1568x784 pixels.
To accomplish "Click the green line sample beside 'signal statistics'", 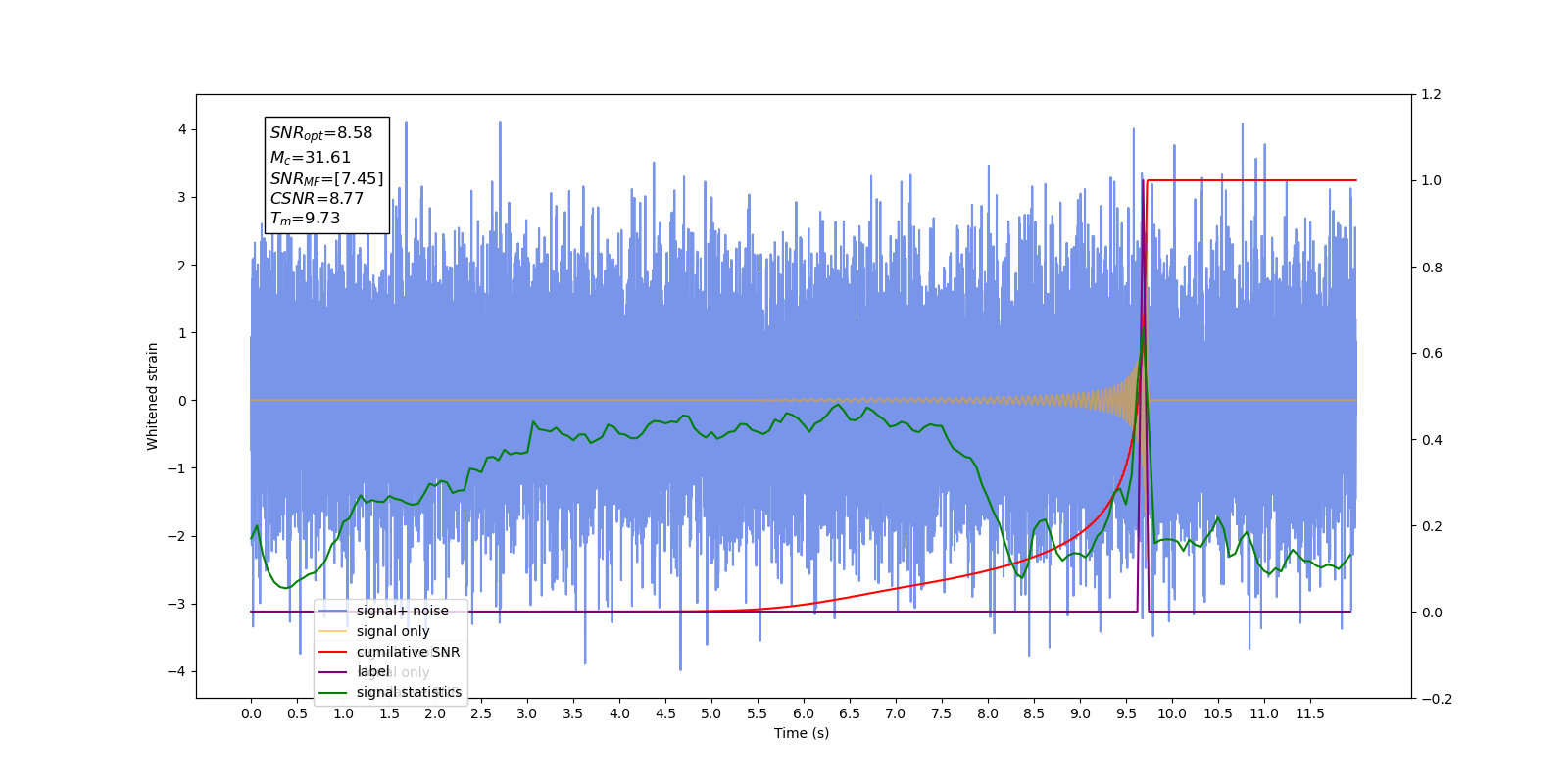I will pos(333,693).
